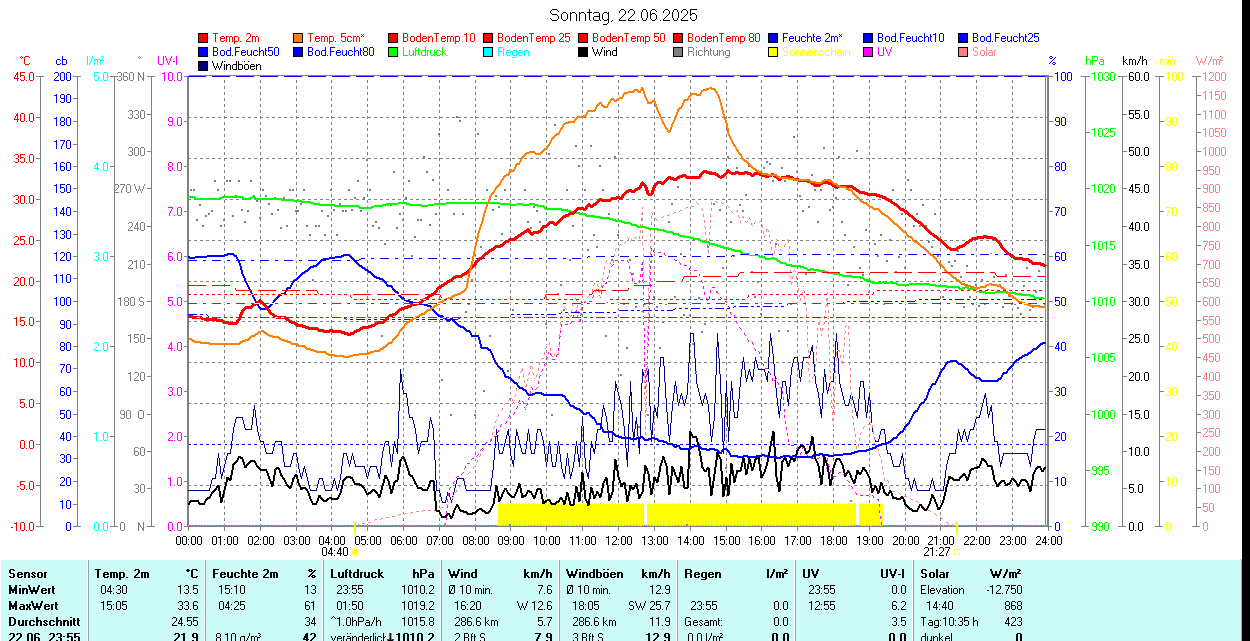Image resolution: width=1250 pixels, height=641 pixels.
Task: Click the dark Windböen legend square
Action: 204,66
